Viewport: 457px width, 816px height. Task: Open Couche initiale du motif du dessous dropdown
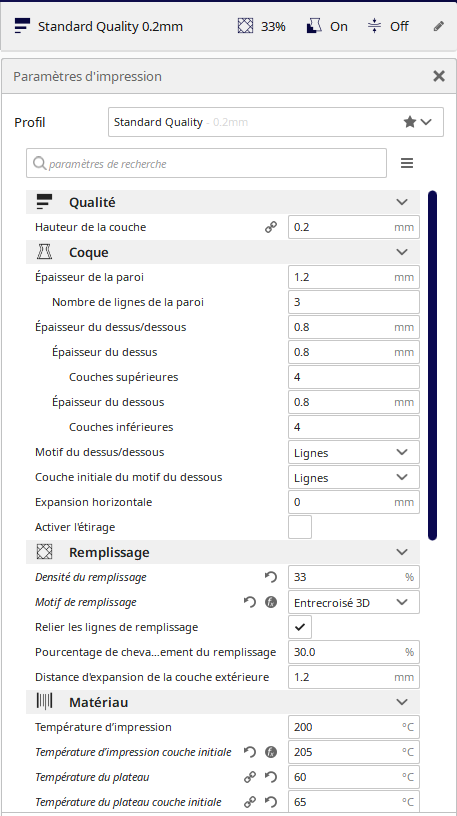354,477
